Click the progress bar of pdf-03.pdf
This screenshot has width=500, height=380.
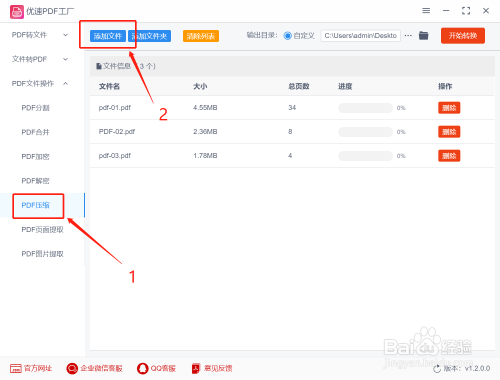click(x=366, y=156)
